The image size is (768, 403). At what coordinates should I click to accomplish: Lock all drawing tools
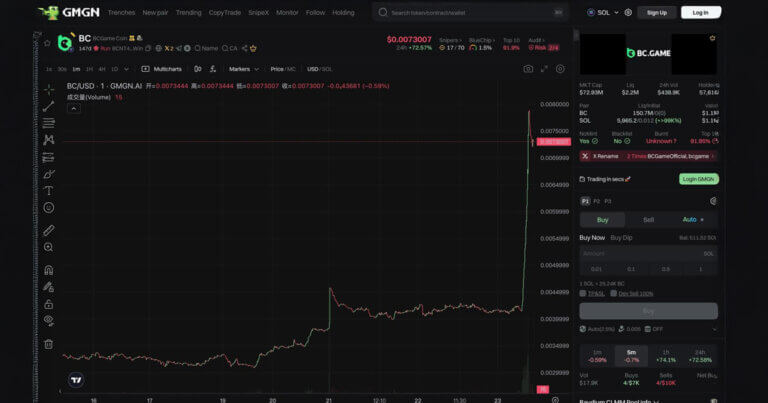48,304
